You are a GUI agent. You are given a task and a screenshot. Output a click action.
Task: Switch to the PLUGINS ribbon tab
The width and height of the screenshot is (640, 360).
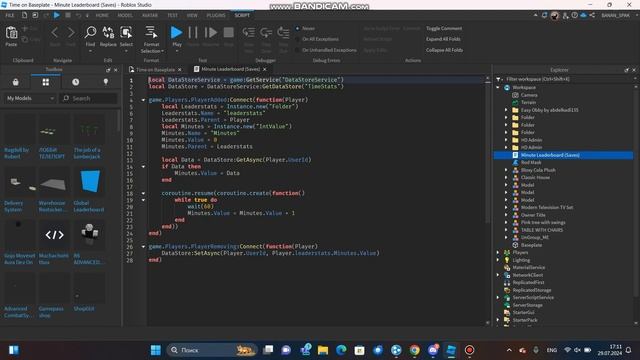(x=216, y=15)
